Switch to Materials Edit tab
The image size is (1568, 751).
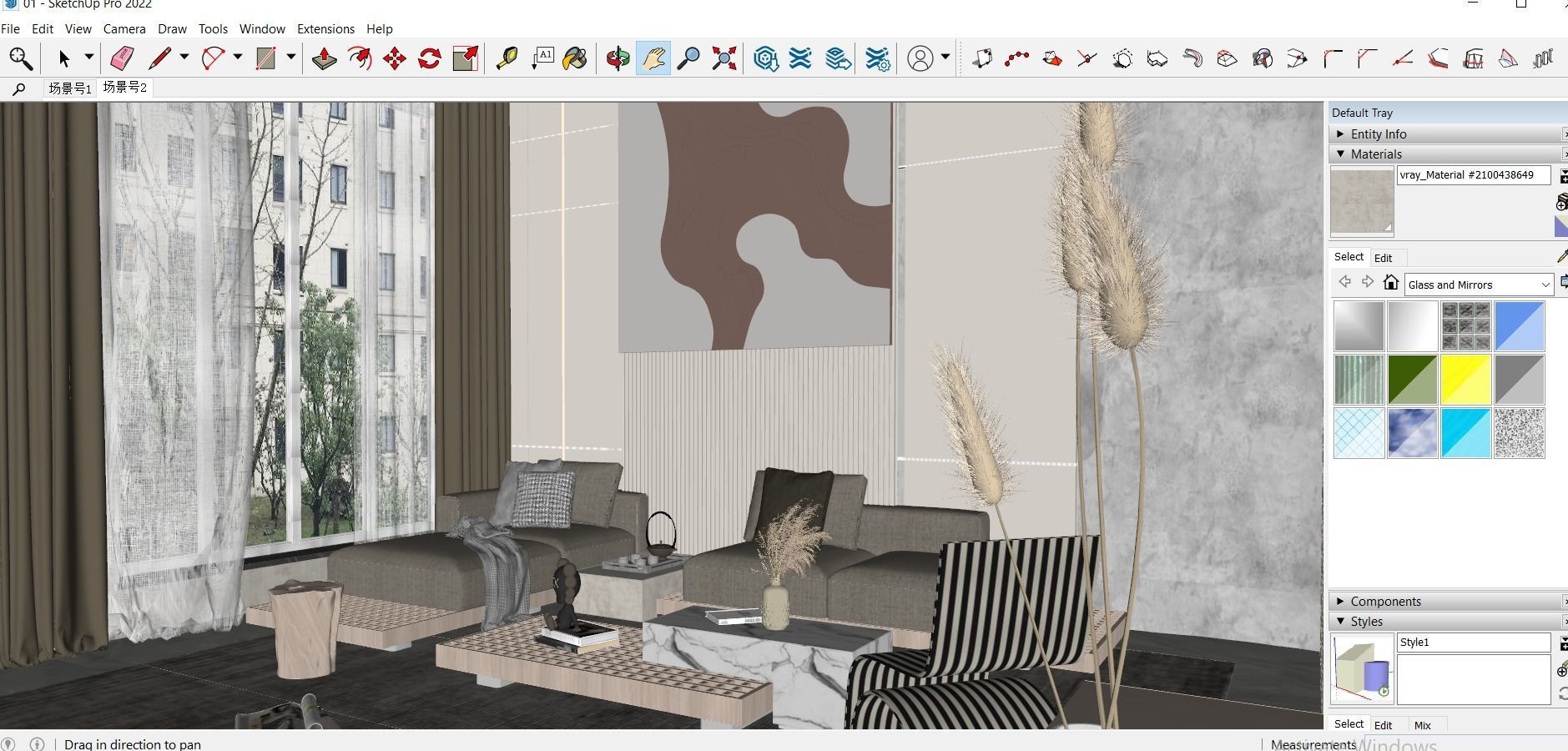(x=1383, y=258)
